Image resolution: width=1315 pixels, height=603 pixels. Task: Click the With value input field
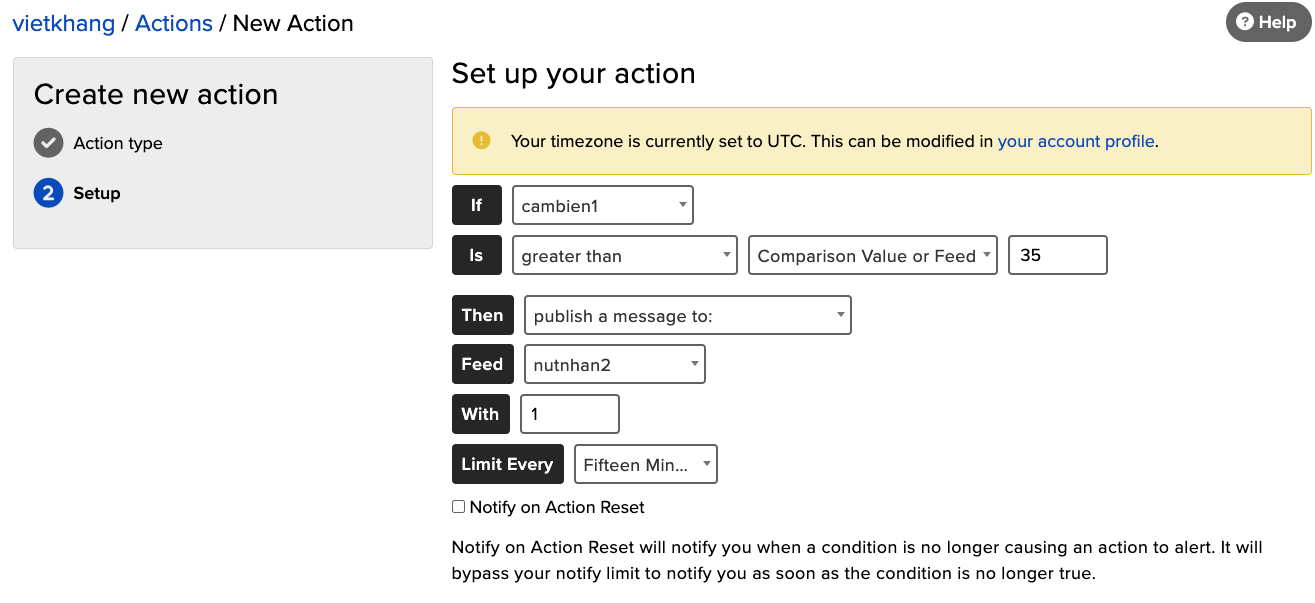tap(569, 414)
